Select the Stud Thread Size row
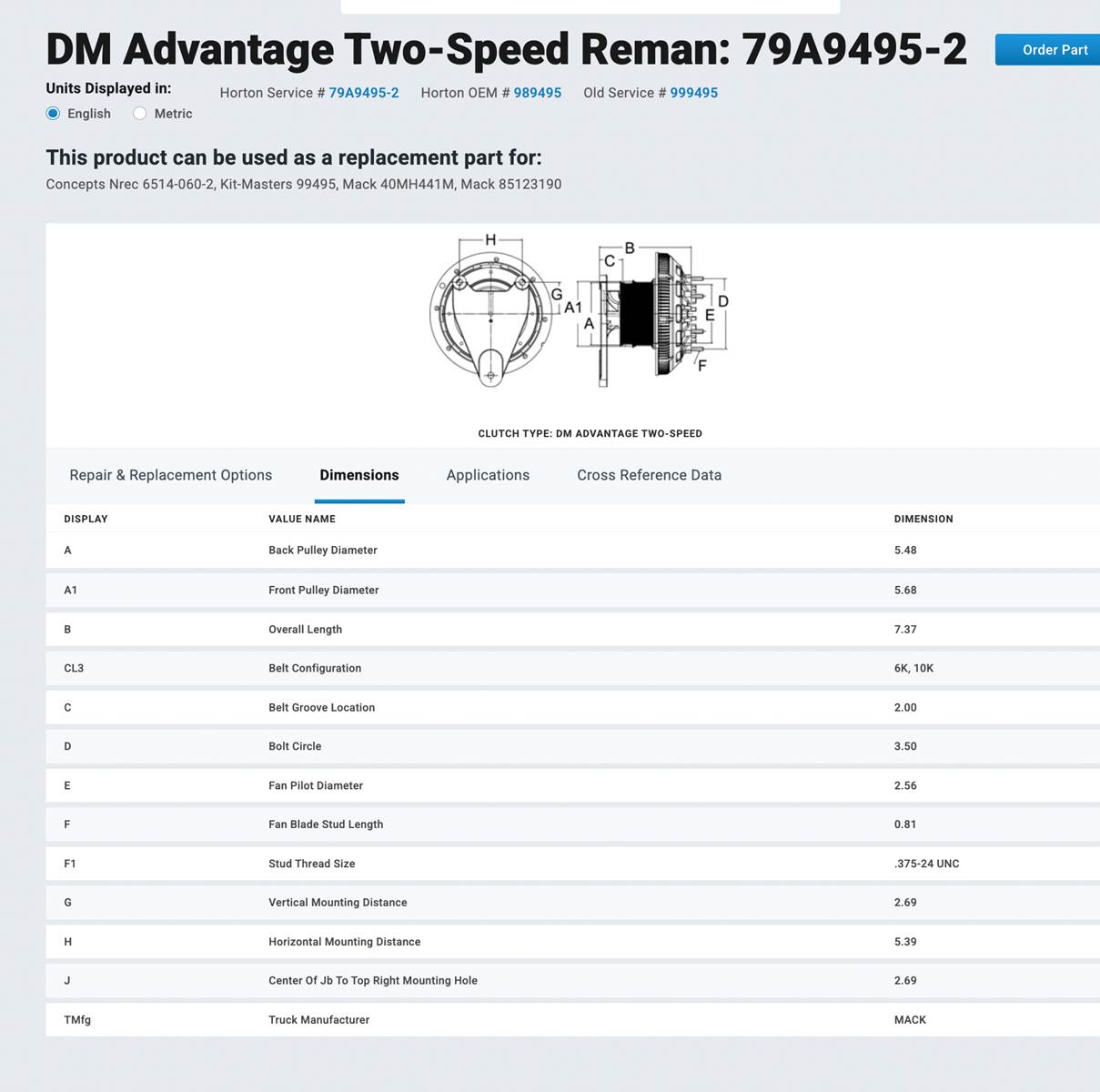The height and width of the screenshot is (1092, 1100). [311, 864]
